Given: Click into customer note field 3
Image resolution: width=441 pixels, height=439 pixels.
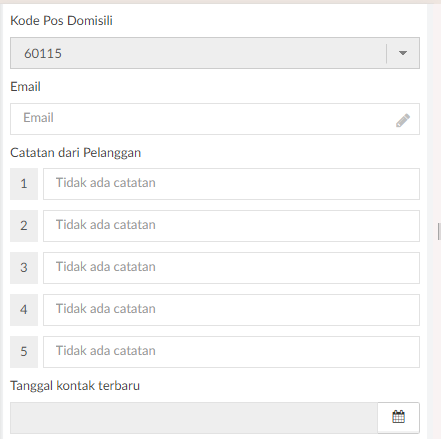Looking at the screenshot, I should click(x=231, y=268).
